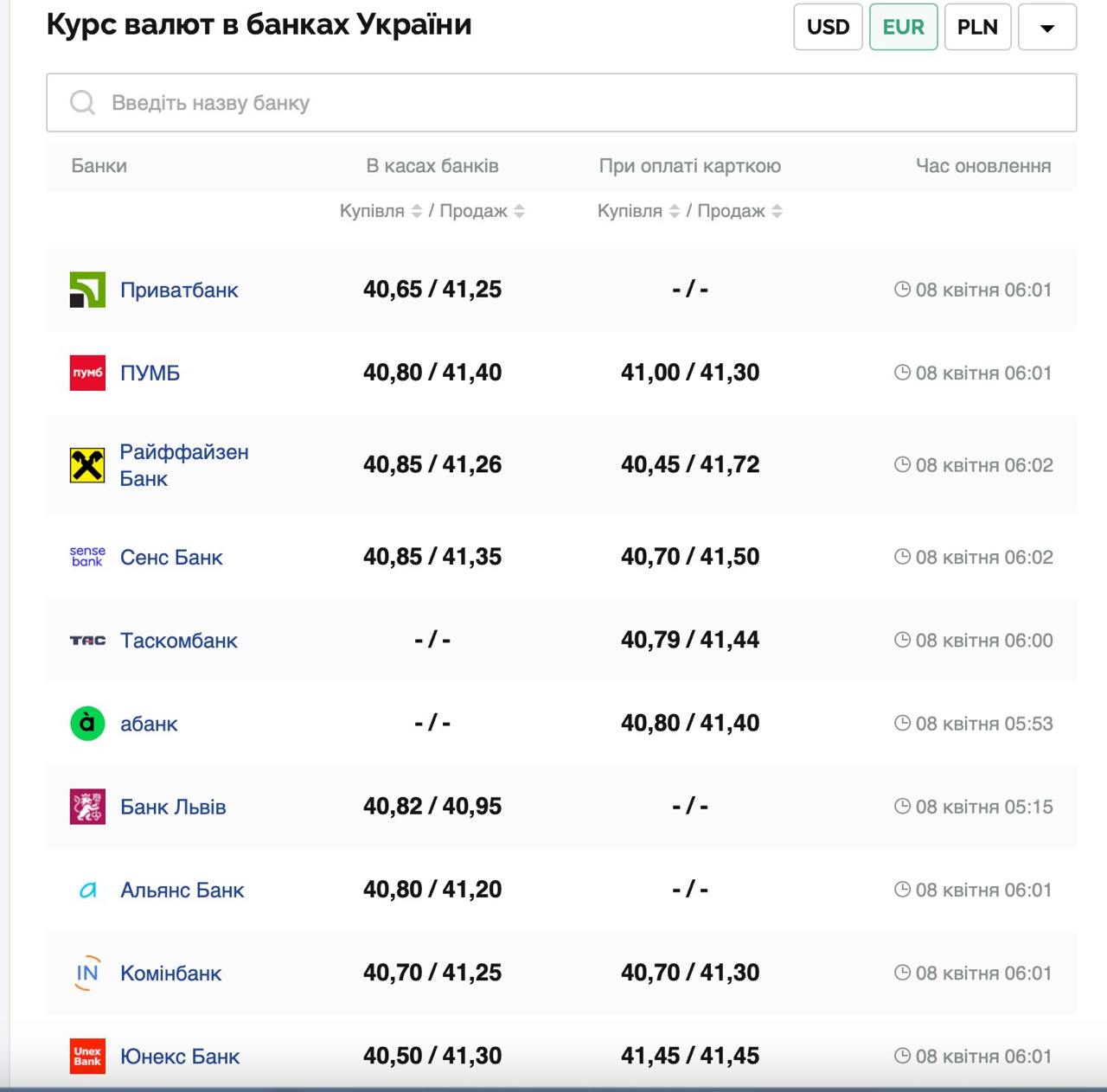This screenshot has width=1107, height=1092.
Task: Select the EUR currency tab
Action: (903, 28)
